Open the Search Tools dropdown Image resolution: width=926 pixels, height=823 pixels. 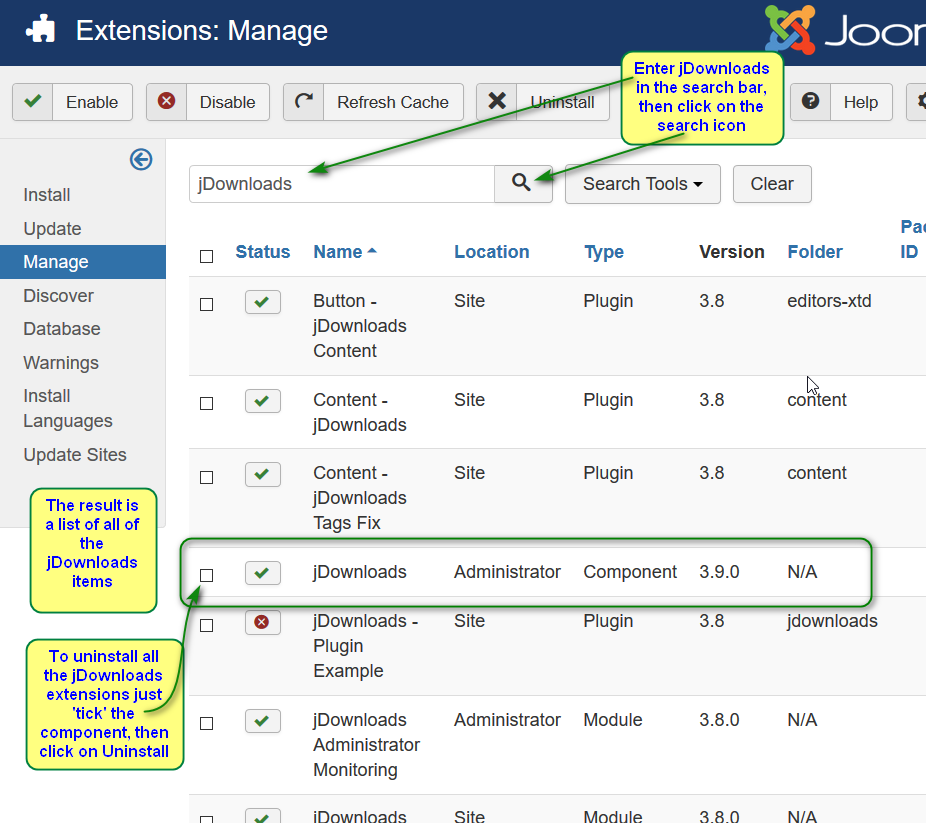pyautogui.click(x=643, y=184)
